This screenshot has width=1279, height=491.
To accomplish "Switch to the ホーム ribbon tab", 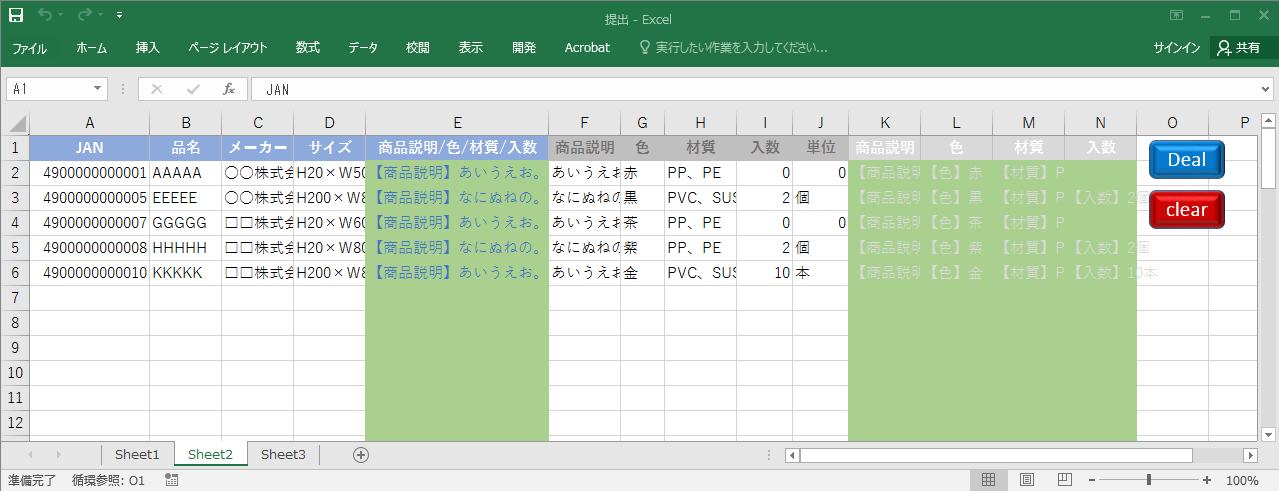I will click(x=92, y=48).
